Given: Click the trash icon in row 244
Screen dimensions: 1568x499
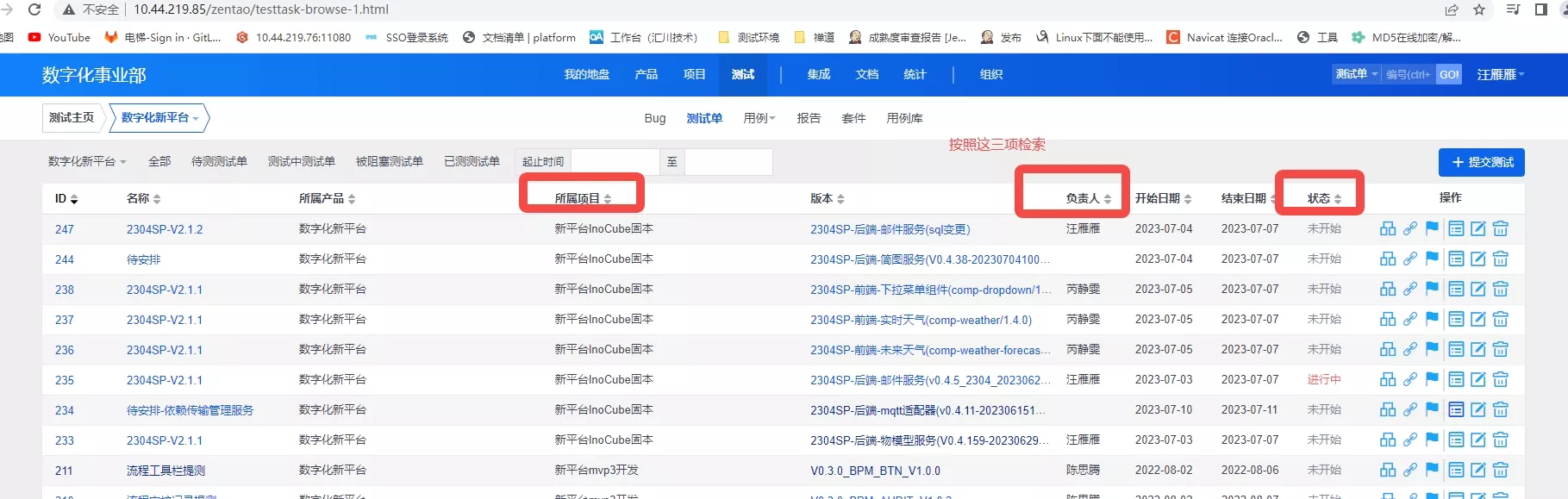Looking at the screenshot, I should point(1501,259).
